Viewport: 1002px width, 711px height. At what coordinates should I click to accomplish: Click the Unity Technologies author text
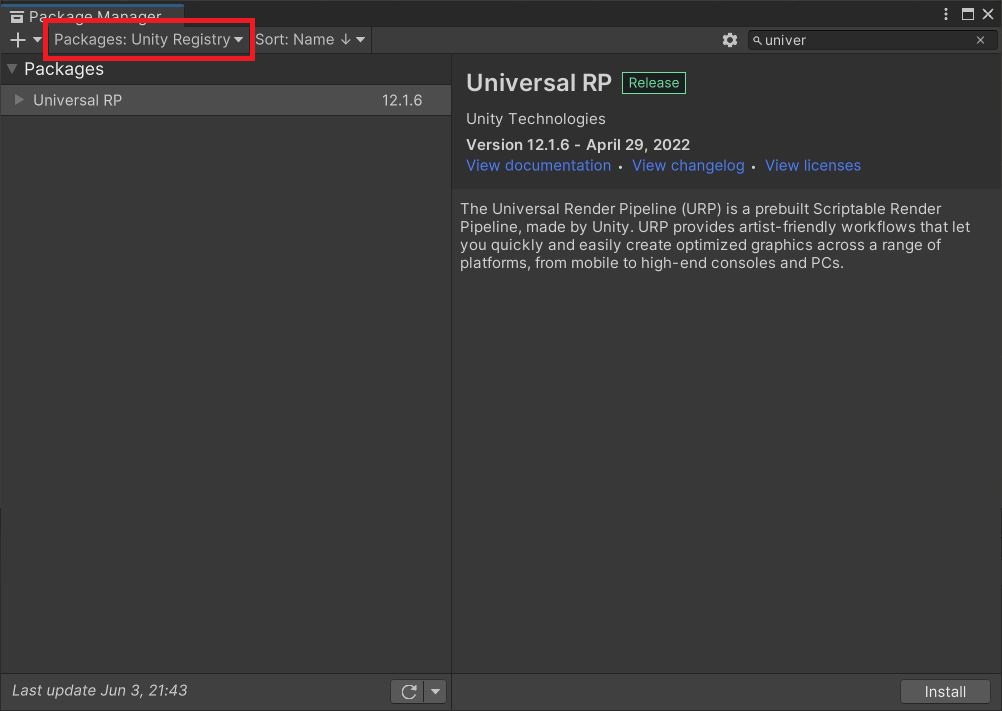pos(536,119)
